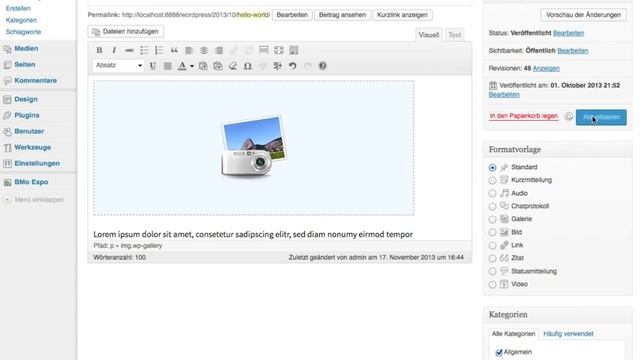The image size is (640, 360).
Task: Apply strikethrough formatting
Action: [129, 50]
